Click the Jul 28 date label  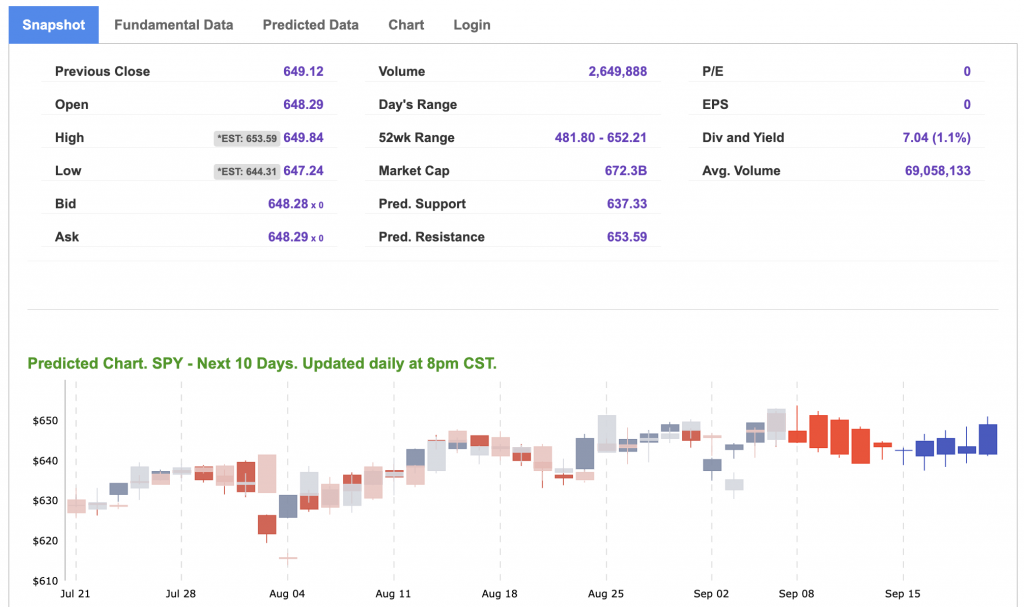point(181,594)
